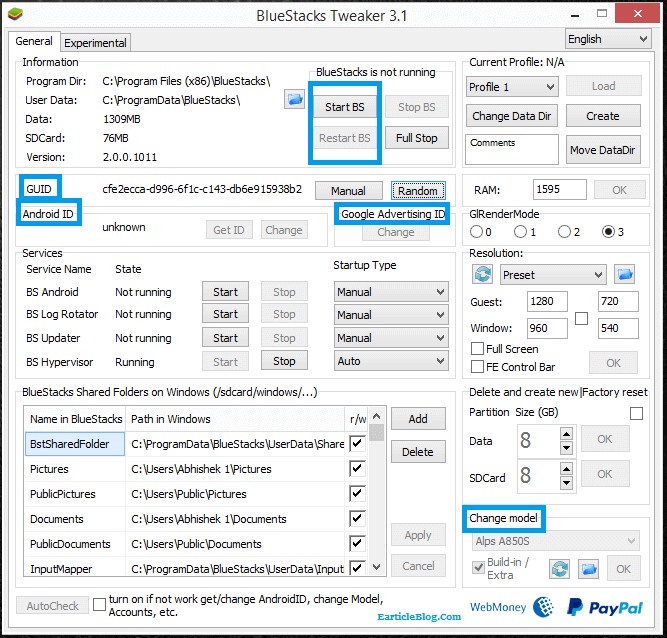The image size is (667, 638).
Task: Click the folder icon in Change model section
Action: coord(589,569)
